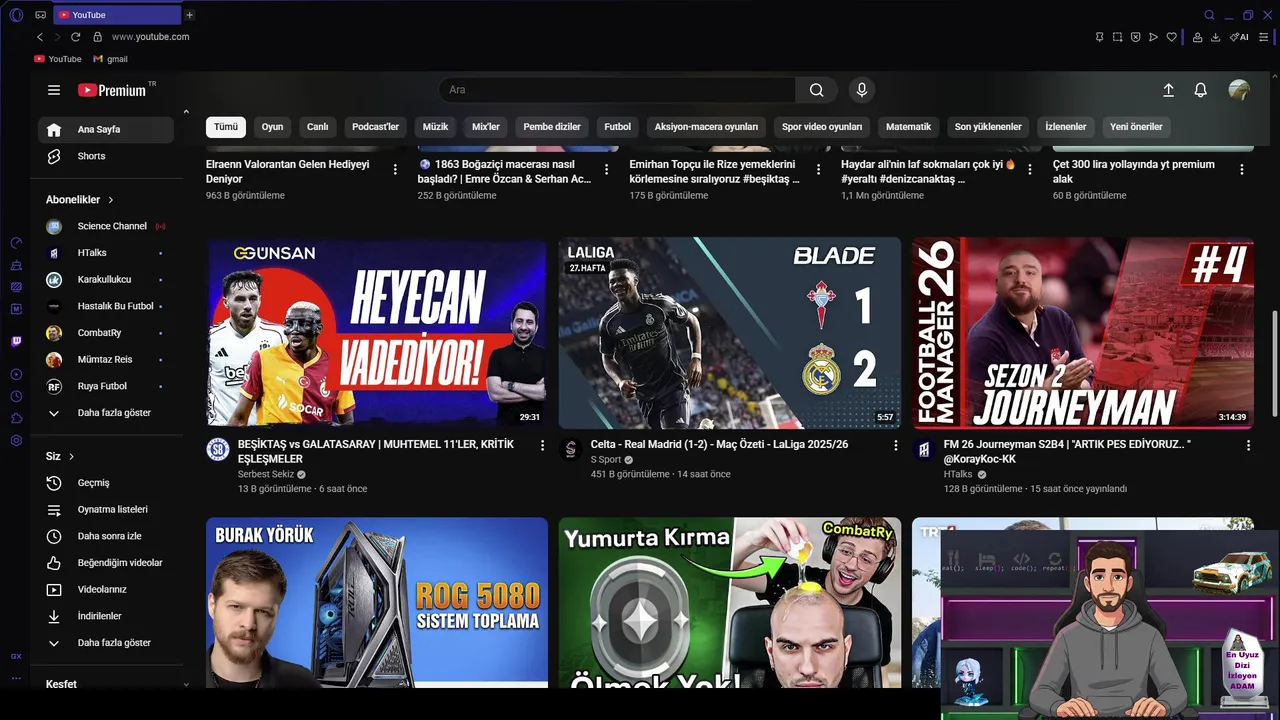Image resolution: width=1280 pixels, height=720 pixels.
Task: Open Serbest Sekiz channel avatar
Action: (x=218, y=449)
